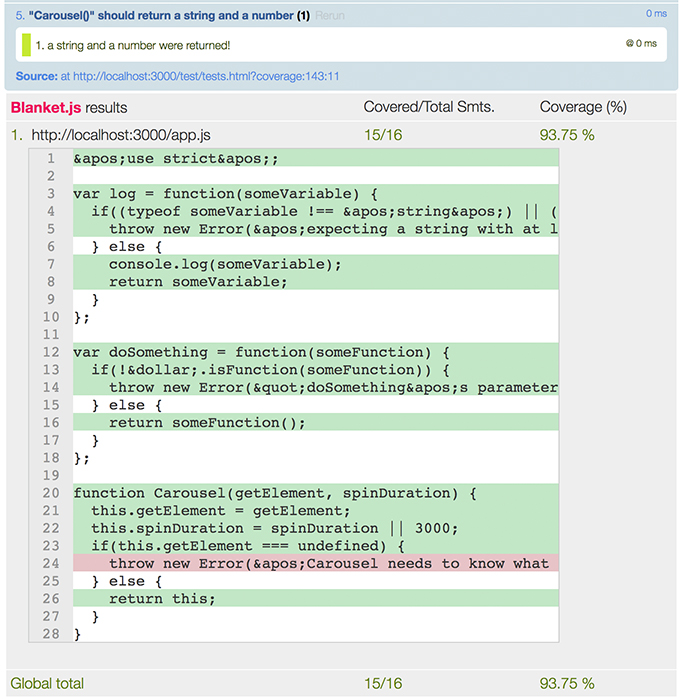Click the 93.75 % coverage value for app.js
Image resolution: width=700 pixels, height=700 pixels.
(x=567, y=135)
